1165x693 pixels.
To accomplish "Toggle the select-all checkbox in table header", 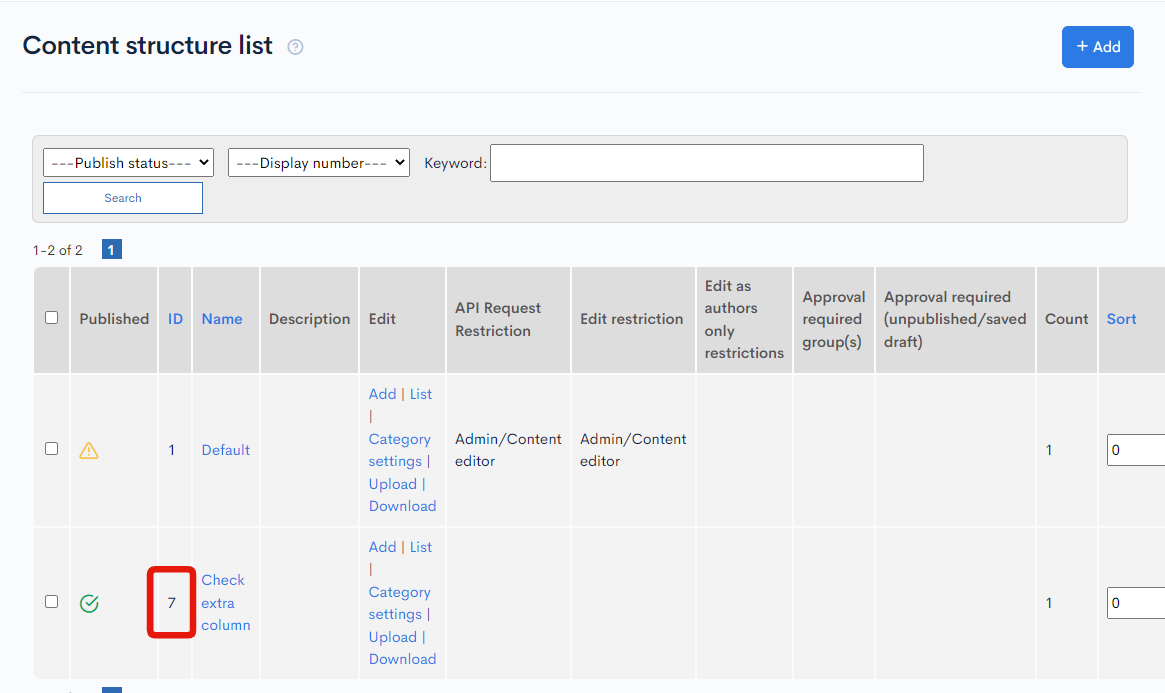I will pyautogui.click(x=52, y=318).
